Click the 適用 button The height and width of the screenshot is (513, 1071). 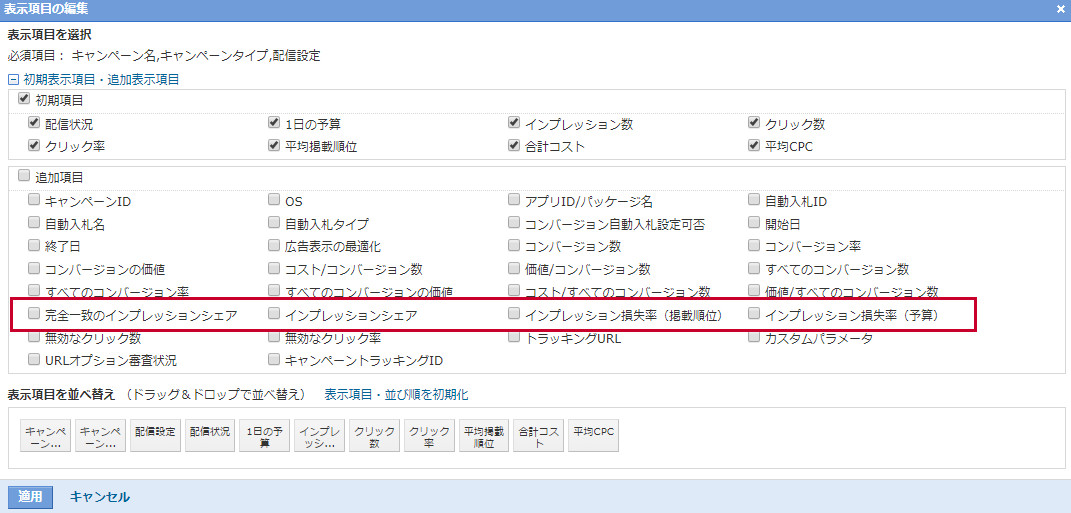[x=29, y=497]
